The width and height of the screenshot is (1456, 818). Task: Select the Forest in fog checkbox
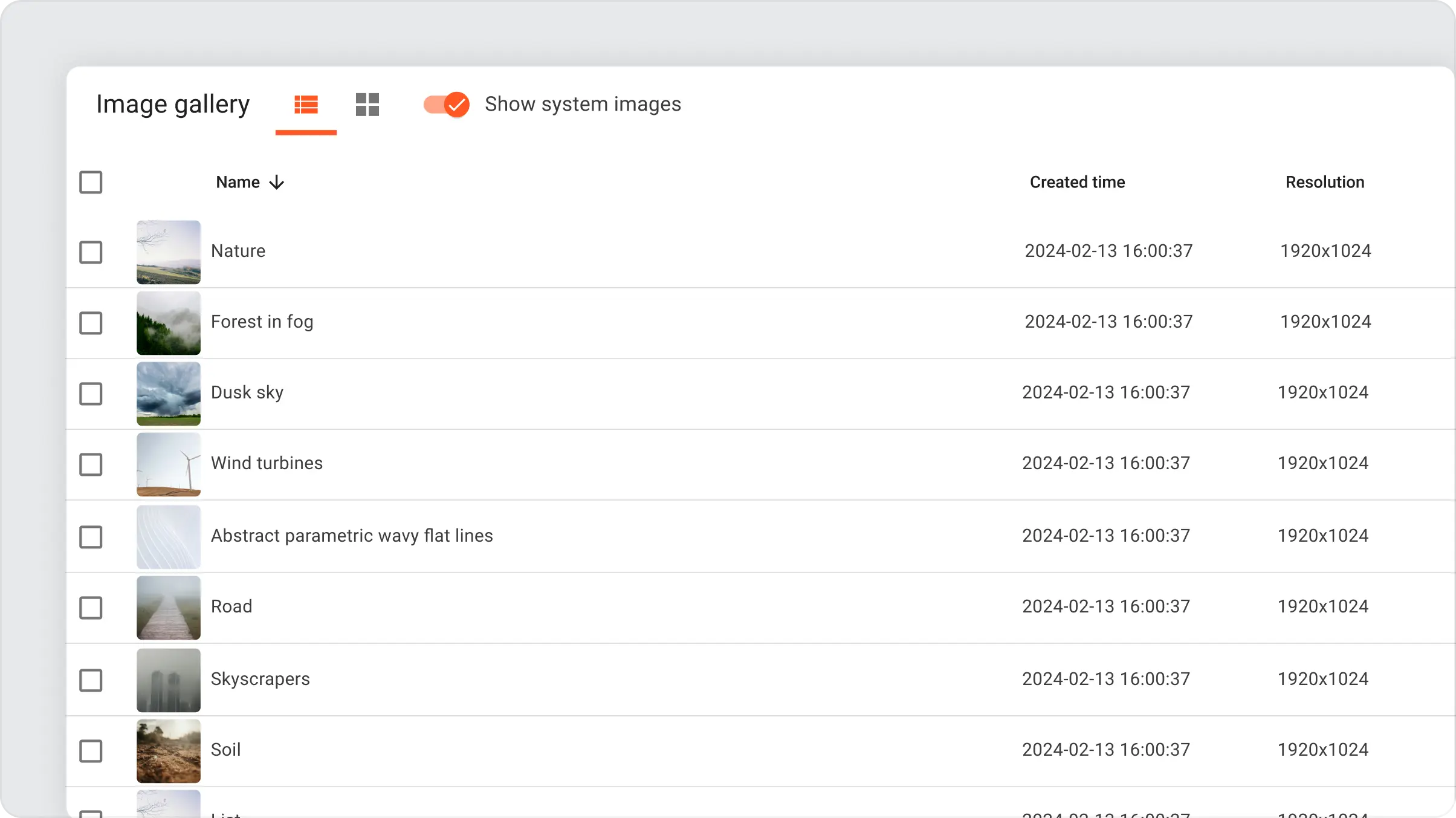click(91, 323)
